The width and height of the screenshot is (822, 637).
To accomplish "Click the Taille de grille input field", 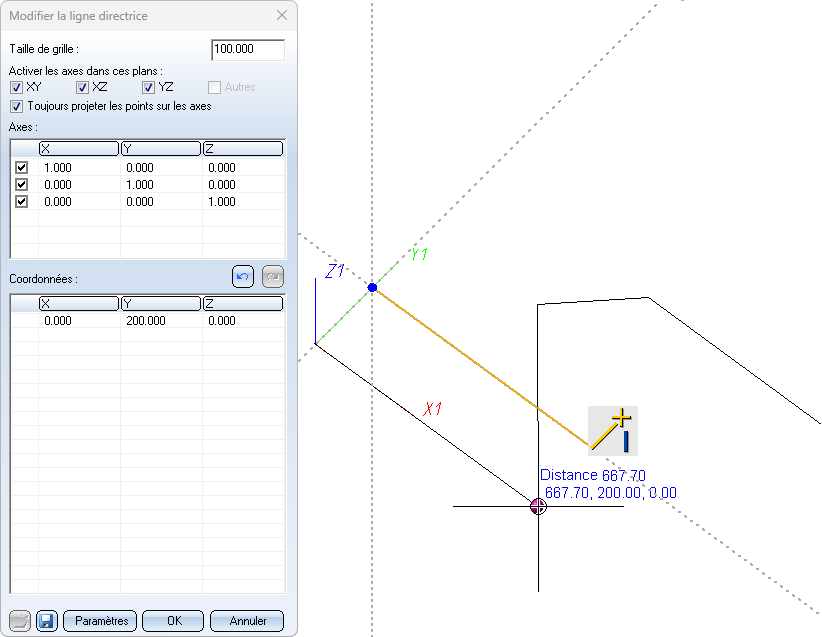I will point(248,50).
